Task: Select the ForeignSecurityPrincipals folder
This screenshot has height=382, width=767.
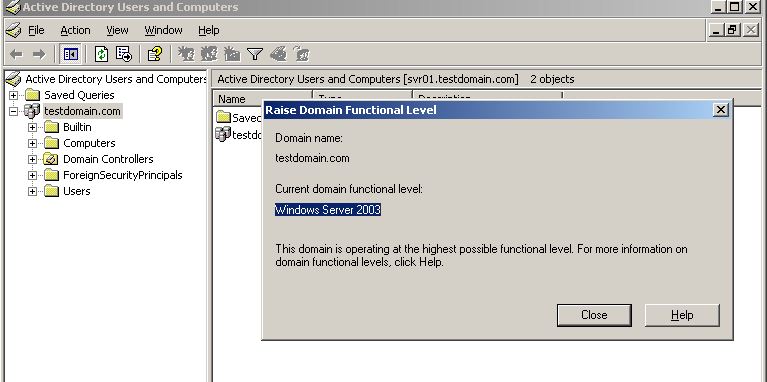Action: pyautogui.click(x=123, y=175)
